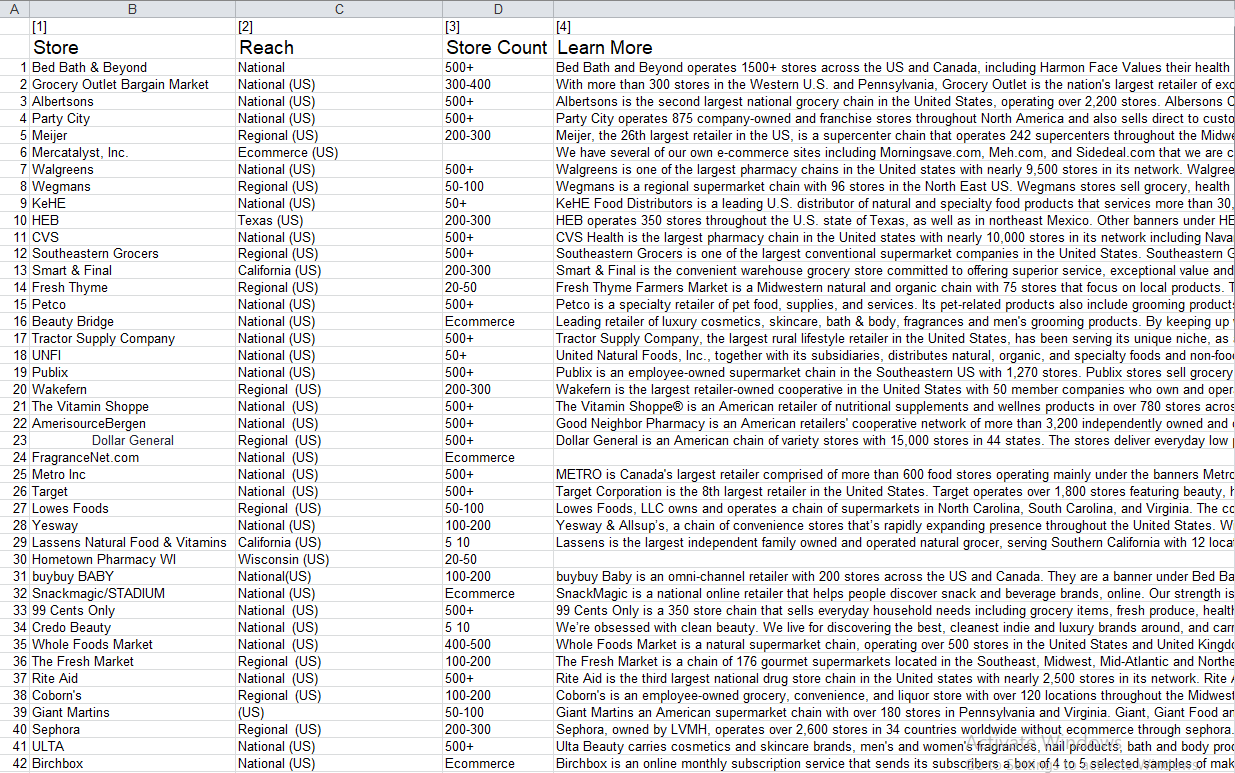This screenshot has height=773, width=1235.
Task: Click the [1] cell above Store
Action: point(132,26)
